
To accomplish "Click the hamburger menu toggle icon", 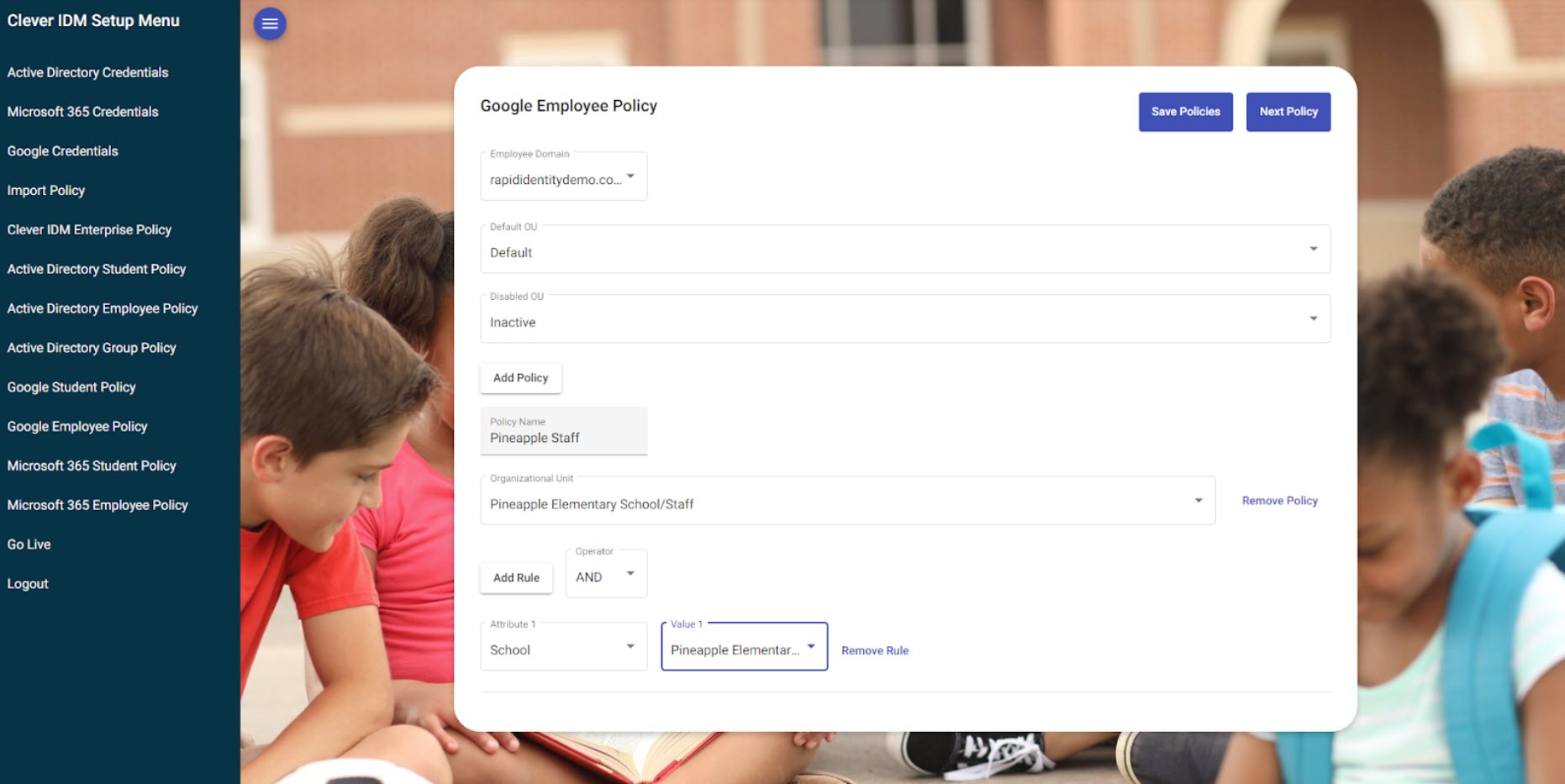I will point(270,24).
